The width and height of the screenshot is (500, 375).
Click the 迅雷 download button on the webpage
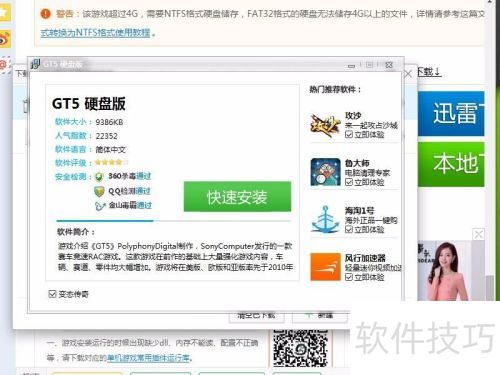[x=451, y=113]
